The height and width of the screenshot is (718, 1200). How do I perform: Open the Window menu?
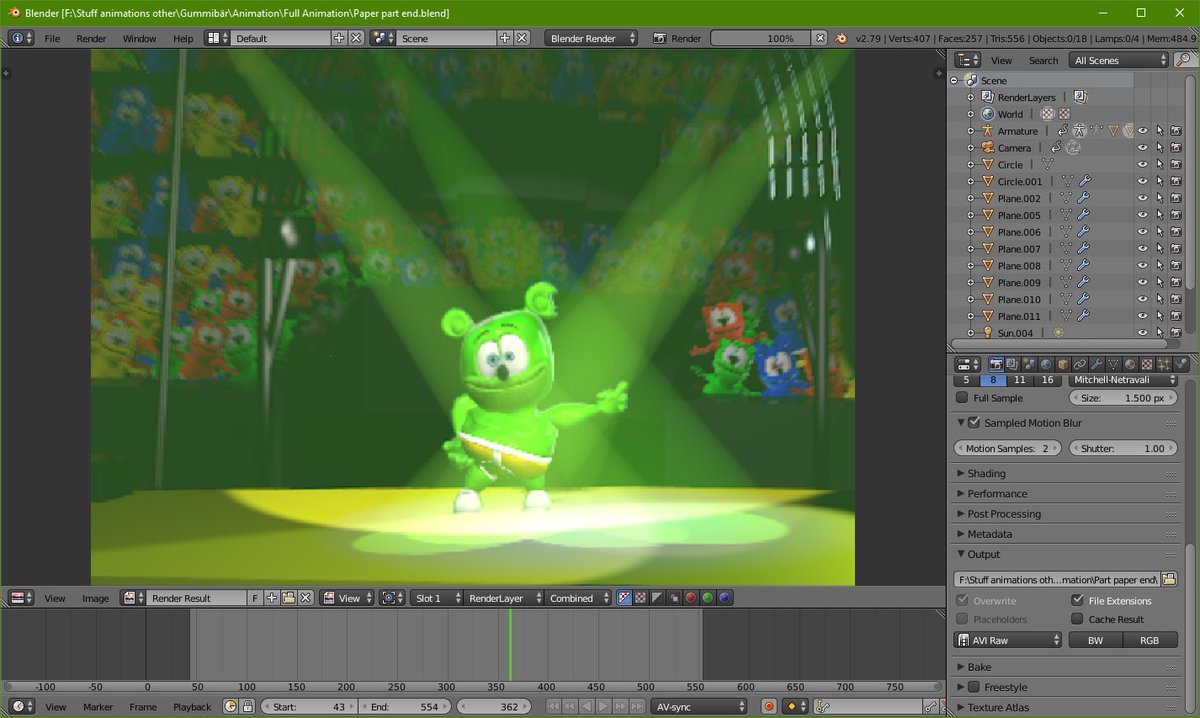tap(139, 38)
